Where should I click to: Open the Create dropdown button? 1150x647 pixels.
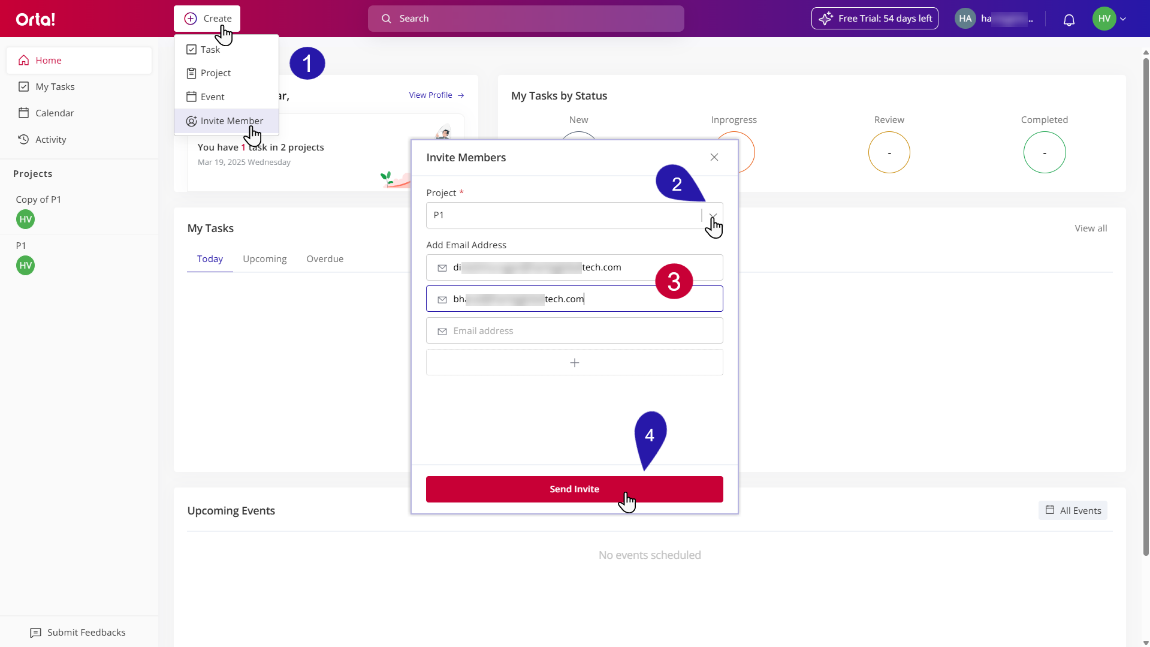click(207, 19)
